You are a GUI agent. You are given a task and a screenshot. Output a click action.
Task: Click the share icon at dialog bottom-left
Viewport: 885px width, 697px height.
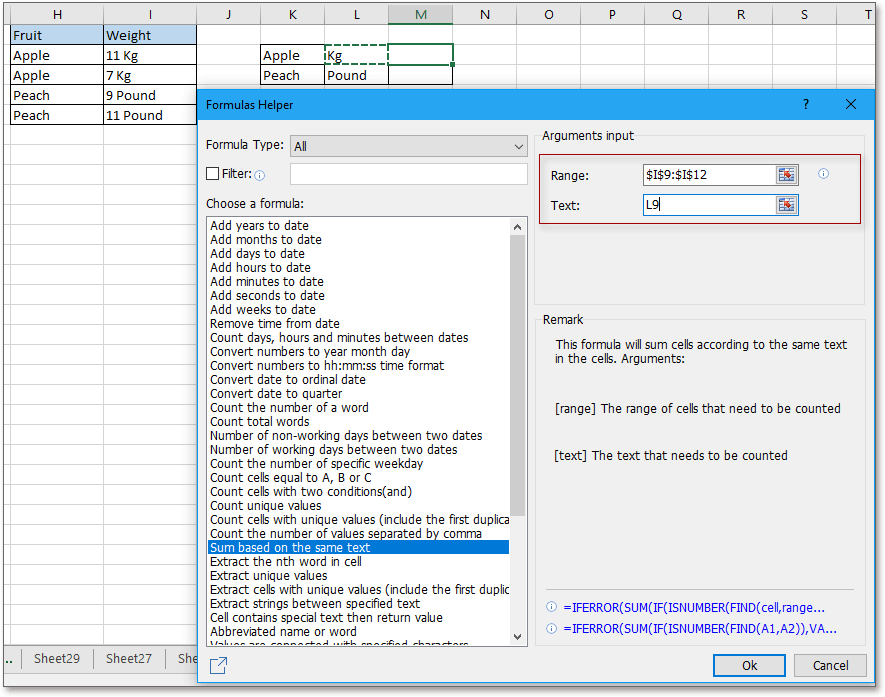click(x=217, y=666)
